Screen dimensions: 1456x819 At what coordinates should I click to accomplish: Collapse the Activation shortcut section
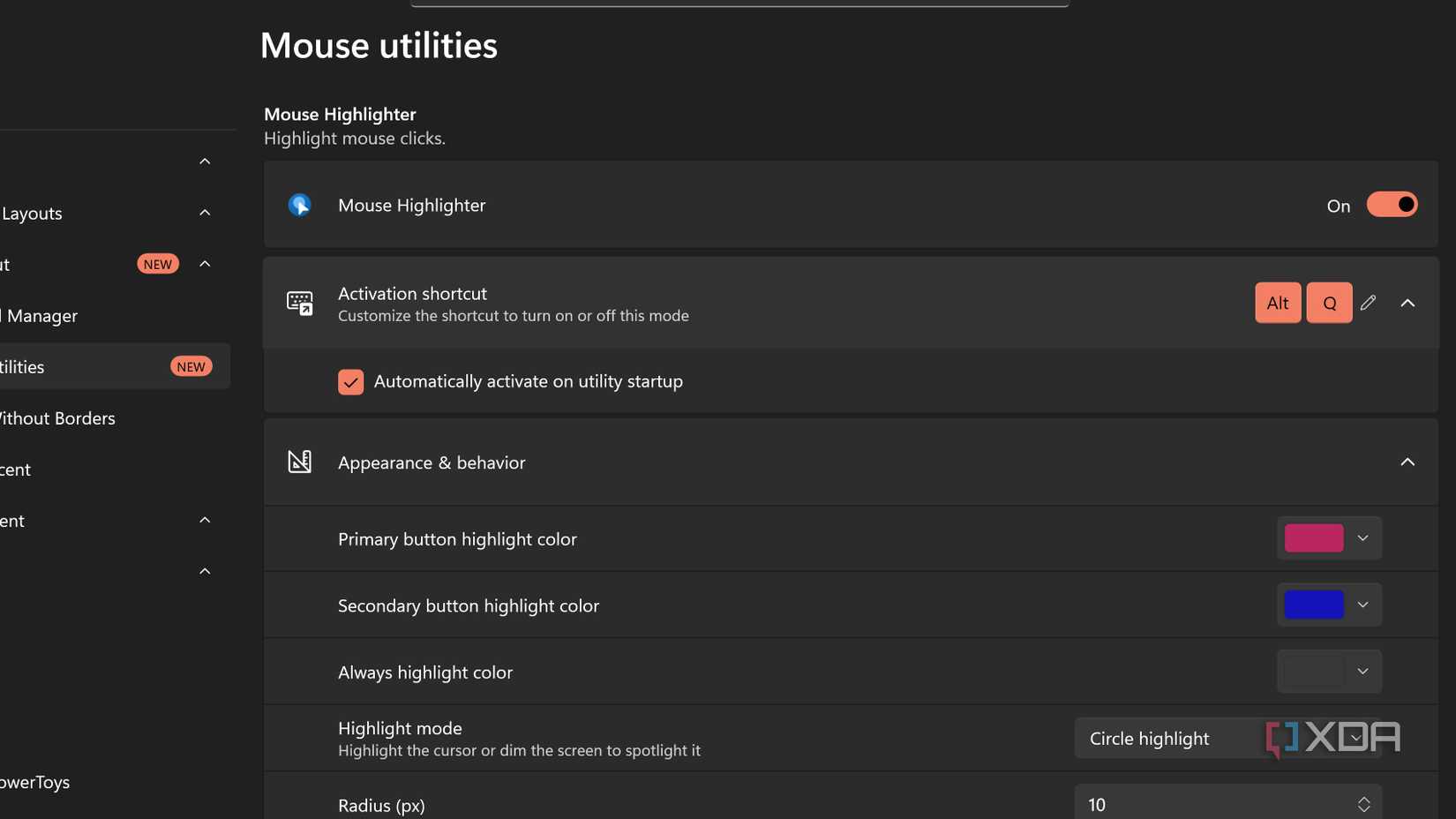(1407, 303)
